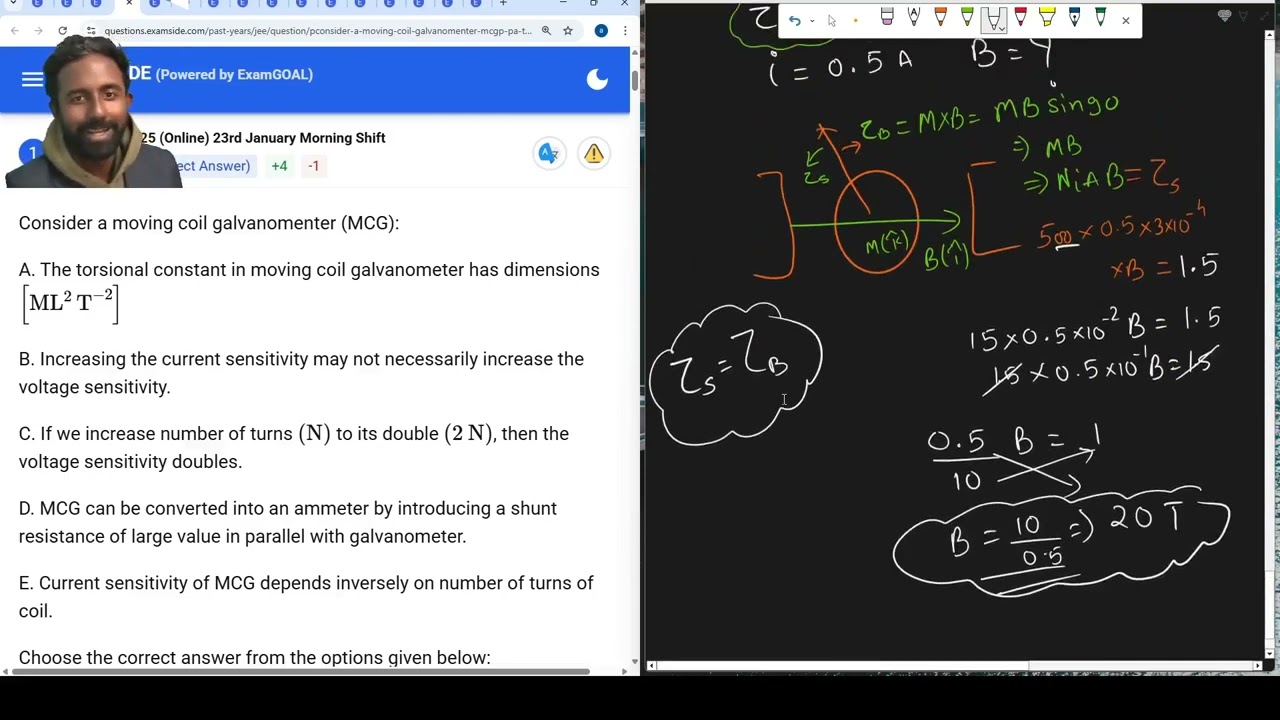This screenshot has height=720, width=1280.
Task: Click the gem icon atop the whiteboard
Action: (1224, 17)
